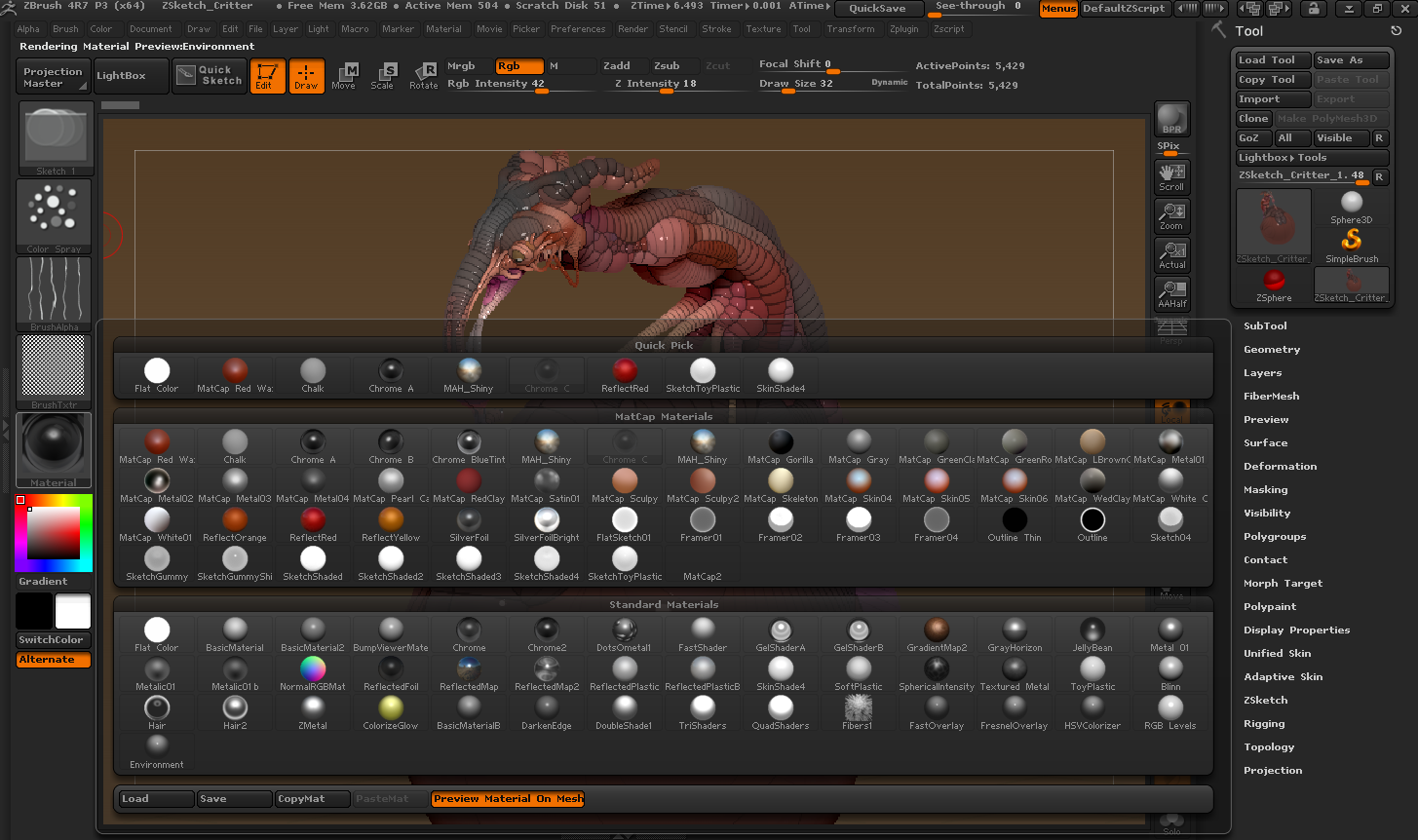Click the GoZ button
The height and width of the screenshot is (840, 1418).
point(1253,138)
